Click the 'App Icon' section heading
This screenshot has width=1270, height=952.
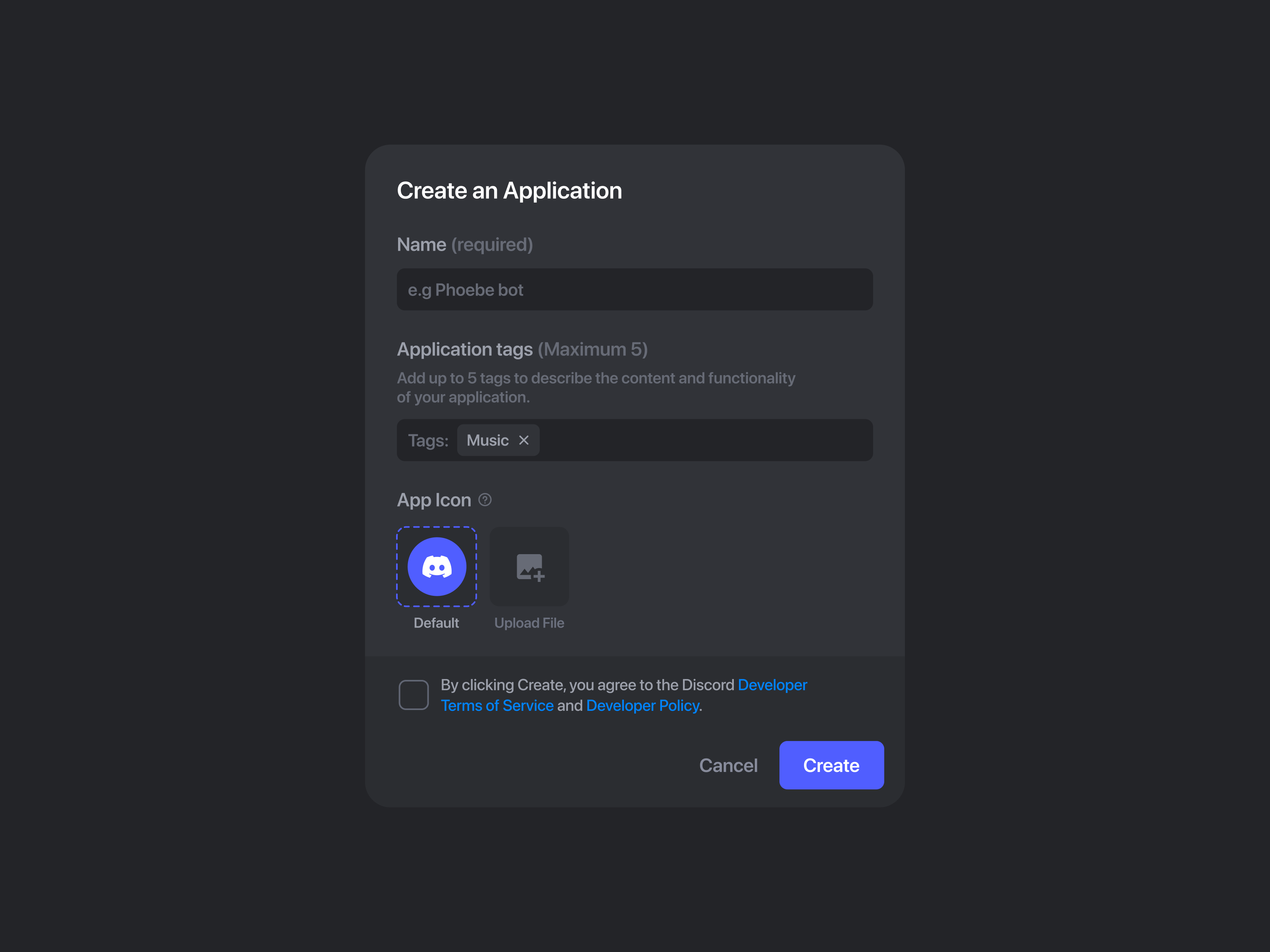pos(434,500)
